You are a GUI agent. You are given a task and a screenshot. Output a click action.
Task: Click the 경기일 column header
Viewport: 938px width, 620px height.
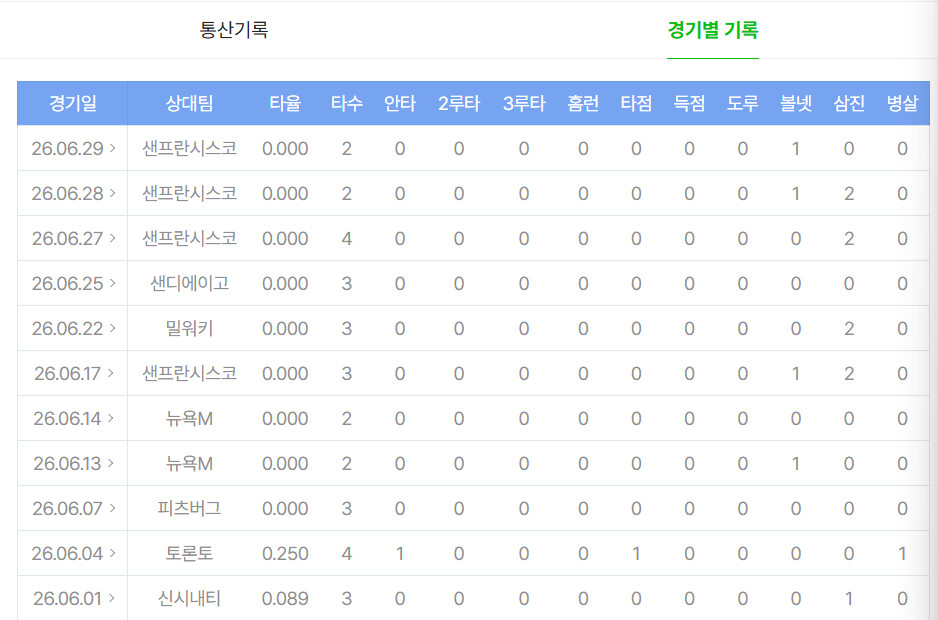[x=72, y=104]
